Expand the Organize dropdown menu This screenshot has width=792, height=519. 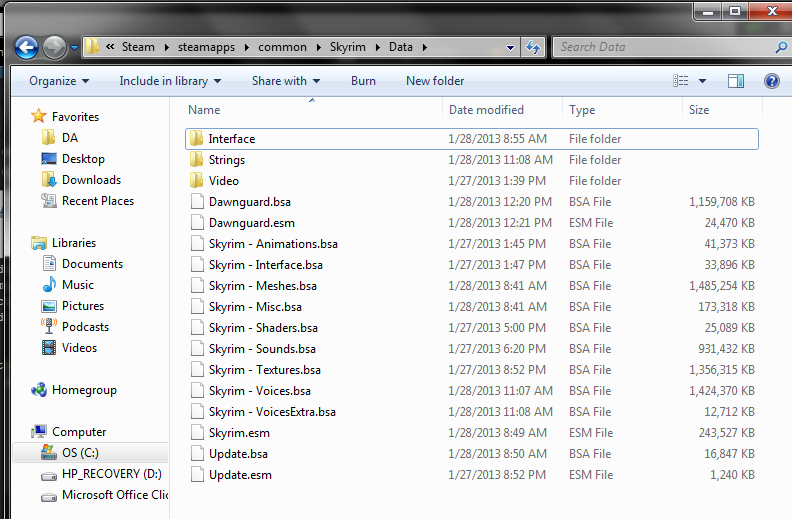59,81
